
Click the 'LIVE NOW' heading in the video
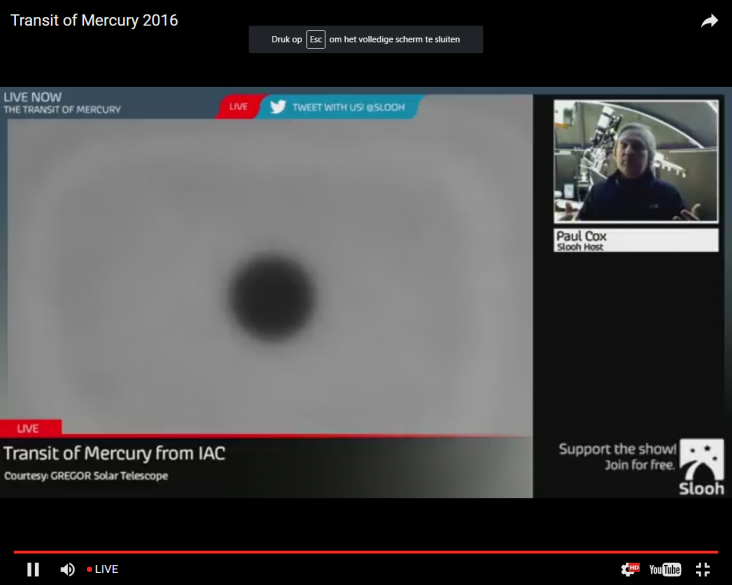tap(33, 97)
